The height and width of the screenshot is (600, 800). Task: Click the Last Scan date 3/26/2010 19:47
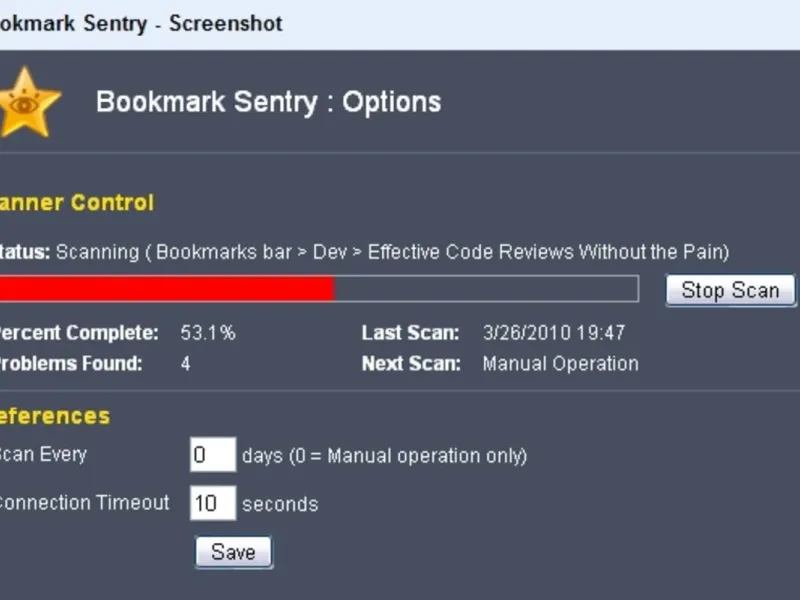553,333
